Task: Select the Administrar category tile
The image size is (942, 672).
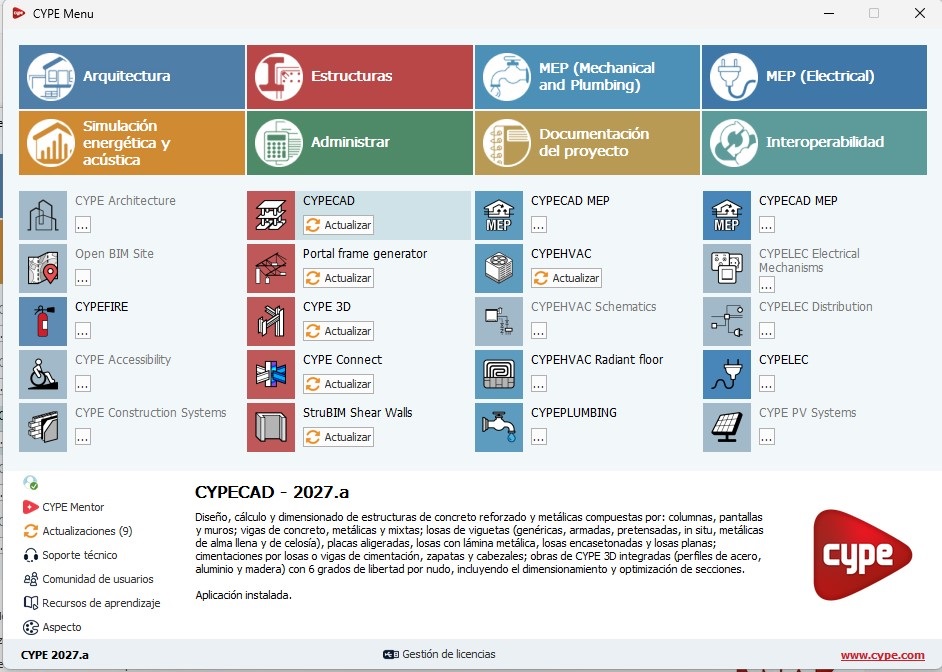Action: pyautogui.click(x=359, y=143)
